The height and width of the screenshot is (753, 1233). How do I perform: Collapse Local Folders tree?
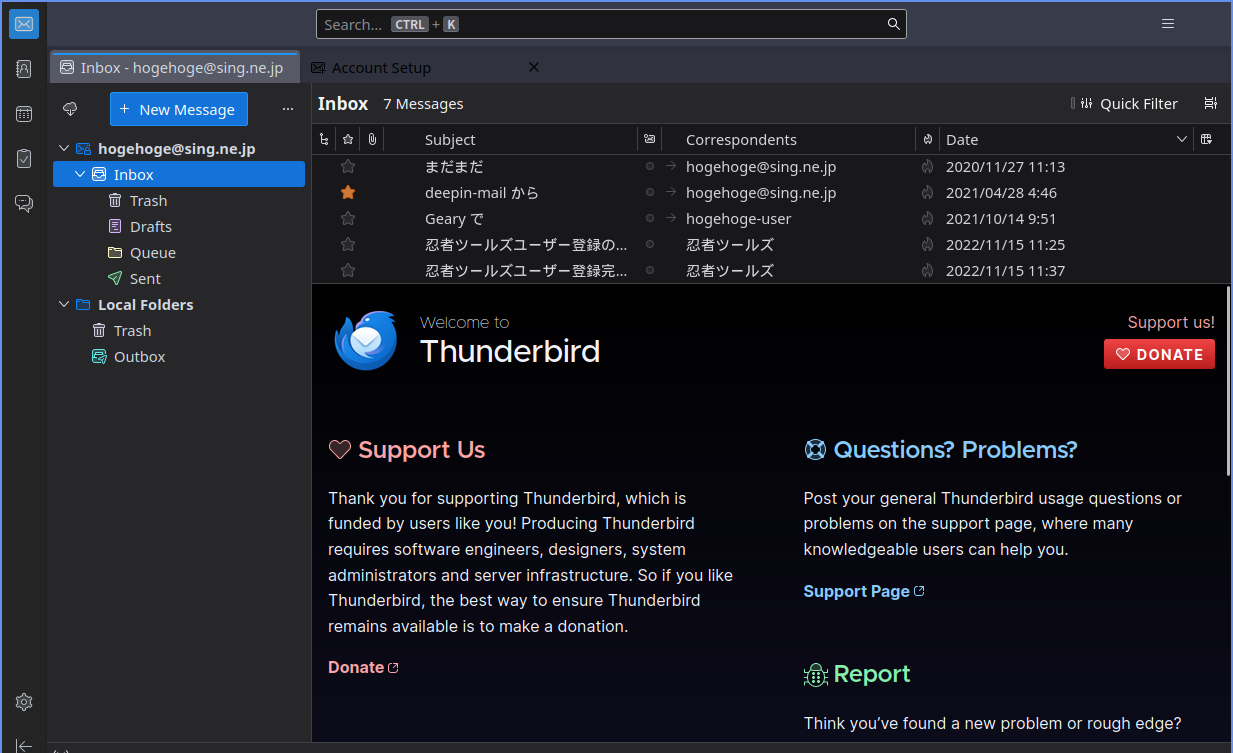click(64, 305)
